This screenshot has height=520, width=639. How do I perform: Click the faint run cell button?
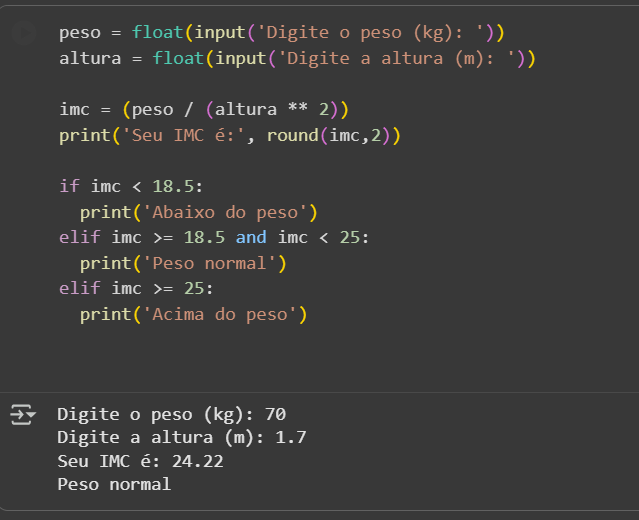(22, 33)
